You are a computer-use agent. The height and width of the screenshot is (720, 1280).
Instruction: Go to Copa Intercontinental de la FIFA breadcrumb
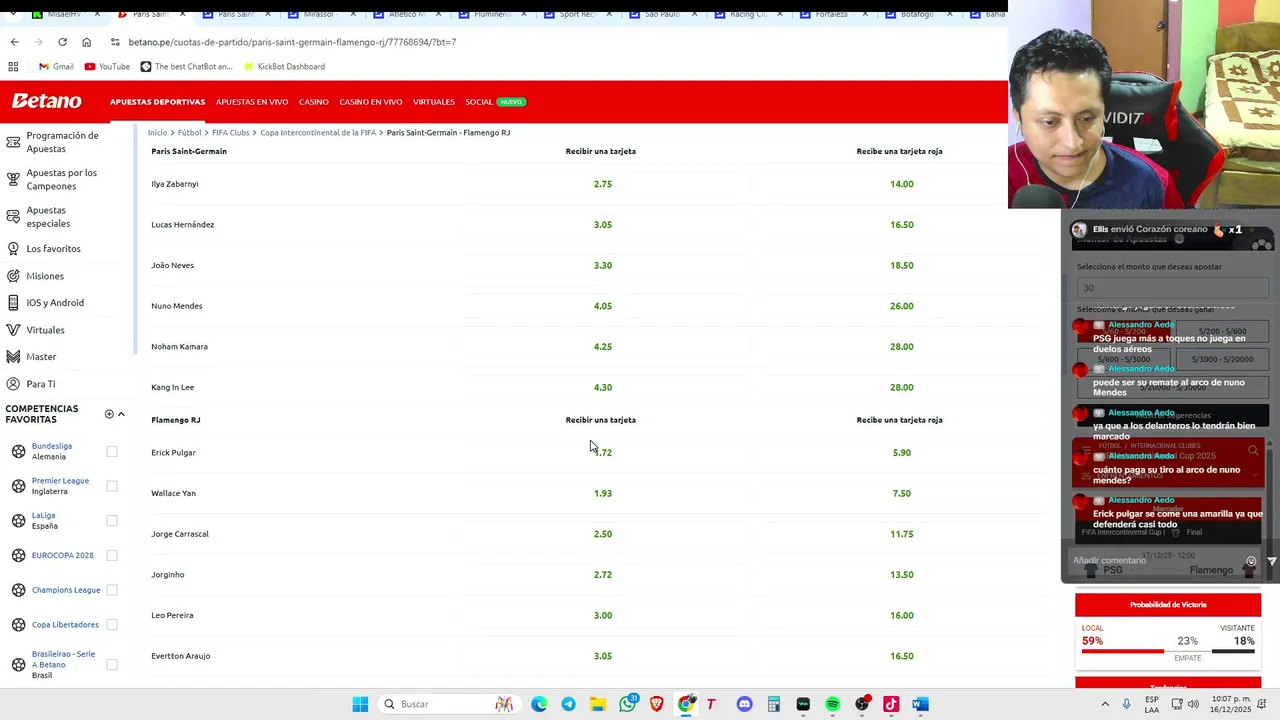(318, 132)
